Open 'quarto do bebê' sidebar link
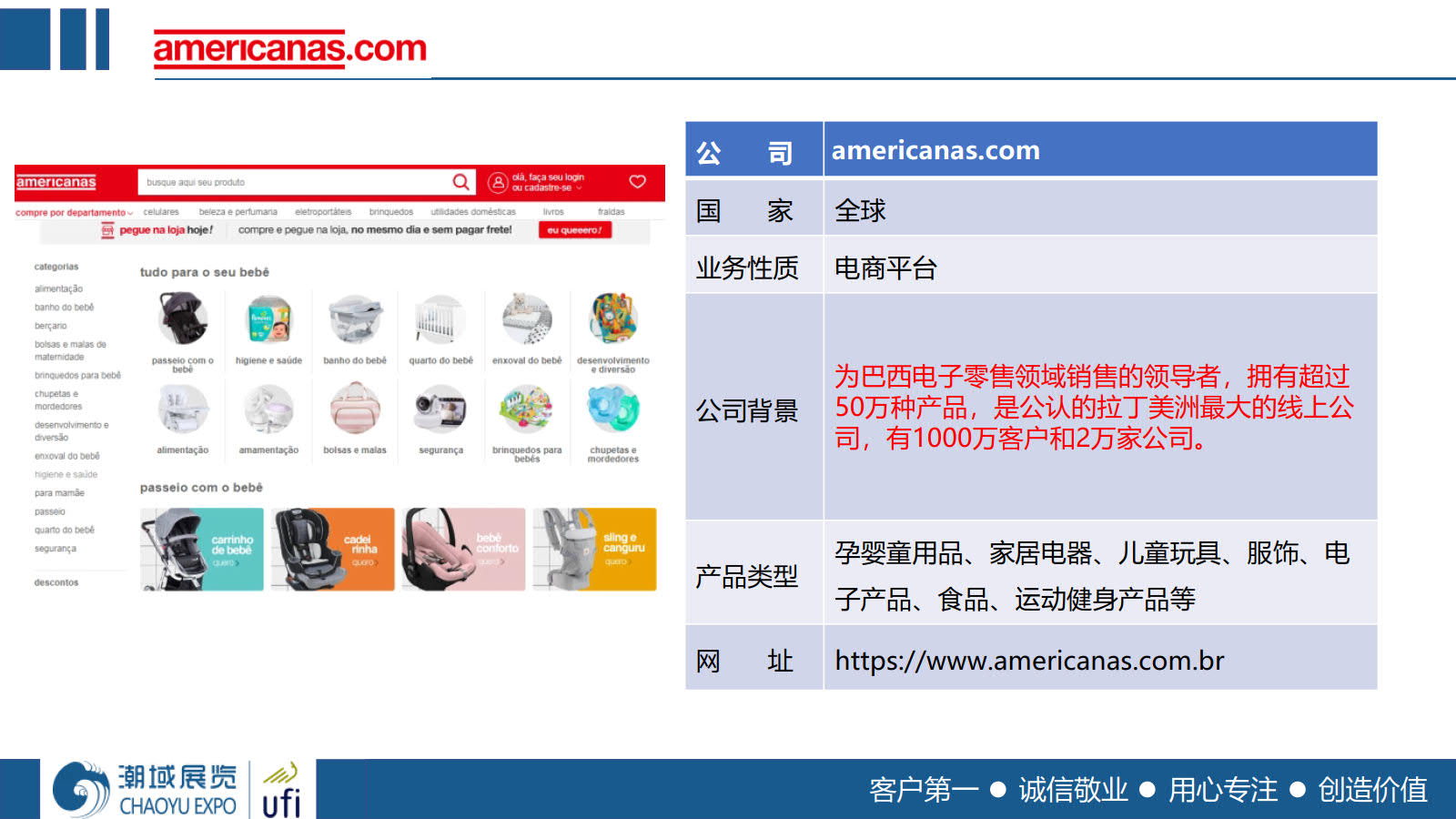This screenshot has width=1456, height=819. (65, 530)
